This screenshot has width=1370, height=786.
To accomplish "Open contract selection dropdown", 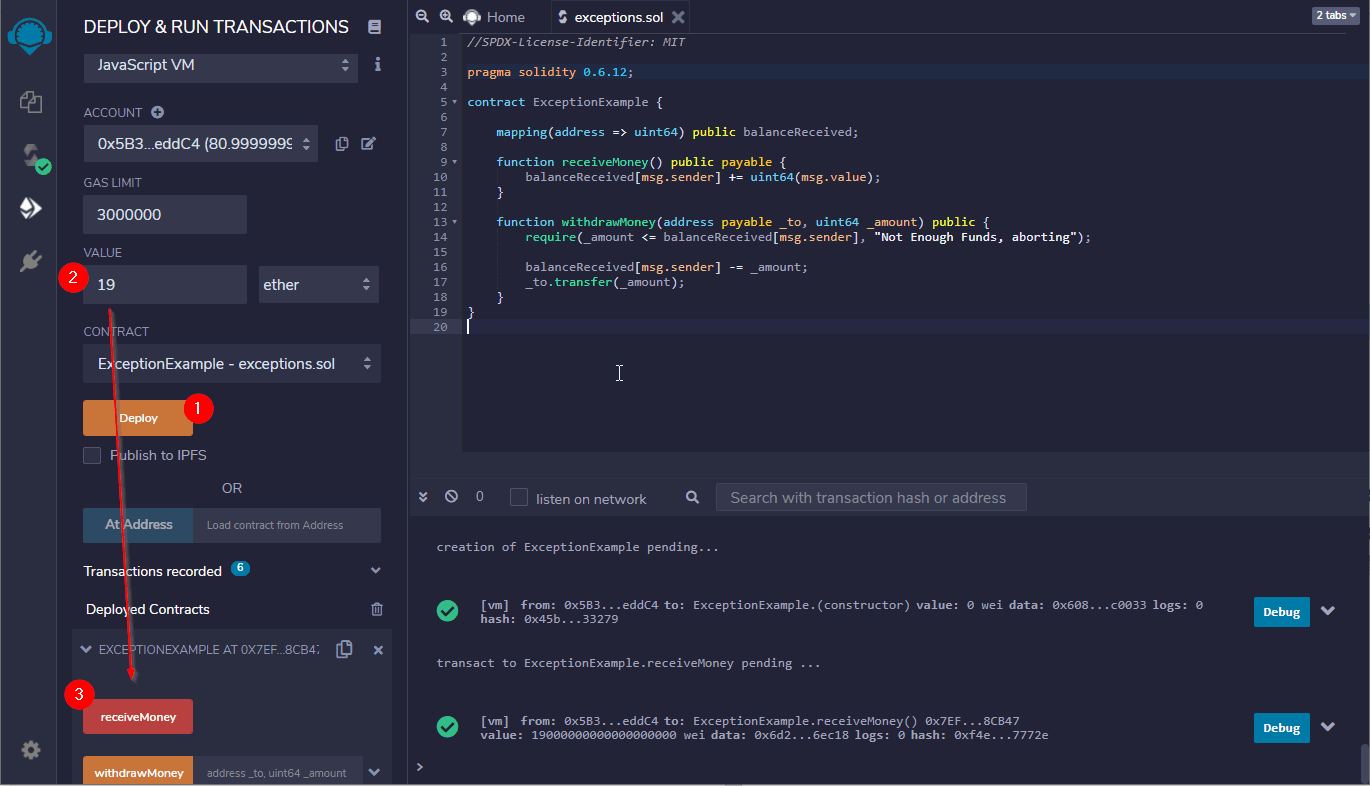I will 232,364.
